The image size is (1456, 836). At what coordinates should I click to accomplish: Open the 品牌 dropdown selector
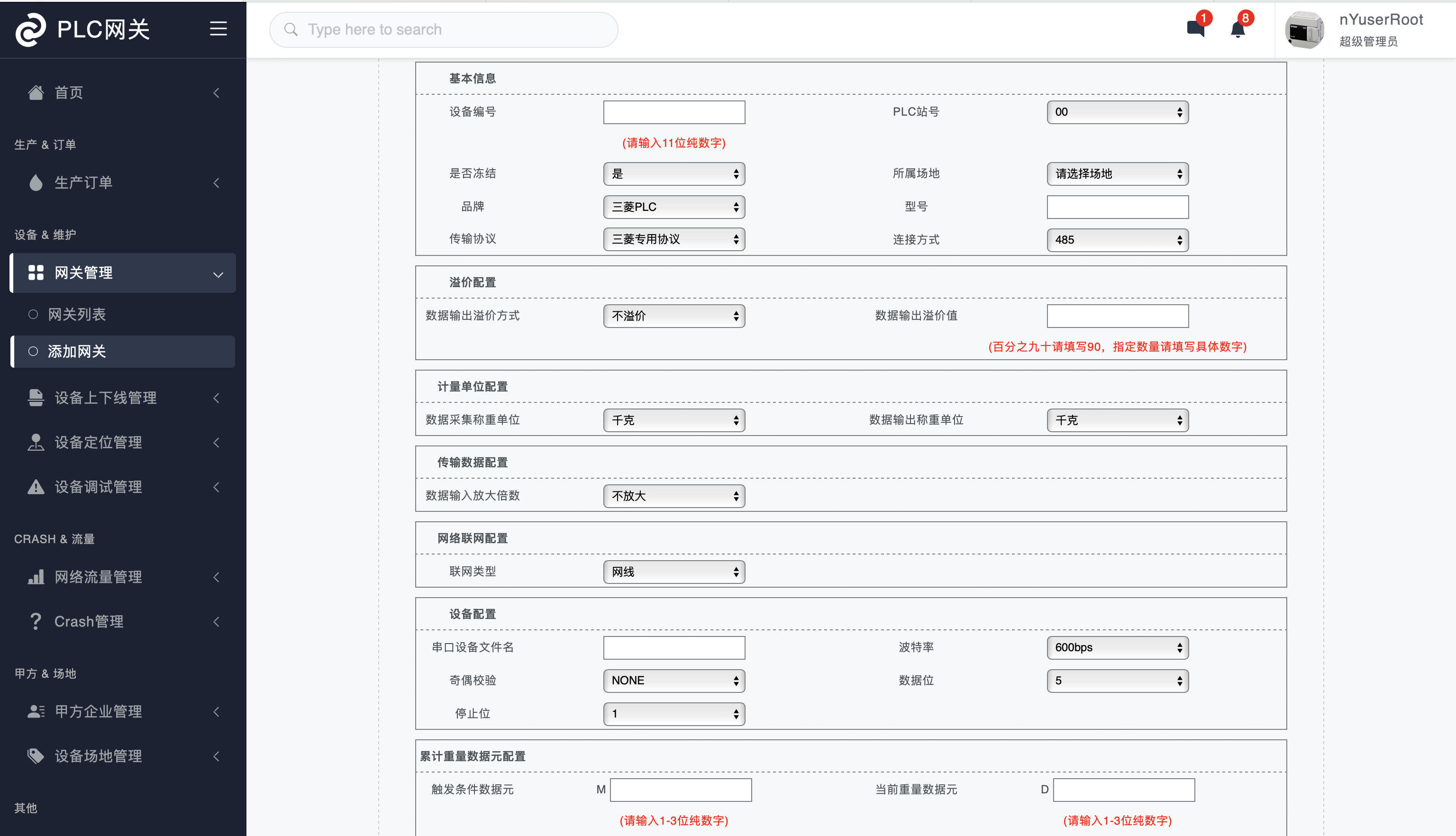point(674,206)
